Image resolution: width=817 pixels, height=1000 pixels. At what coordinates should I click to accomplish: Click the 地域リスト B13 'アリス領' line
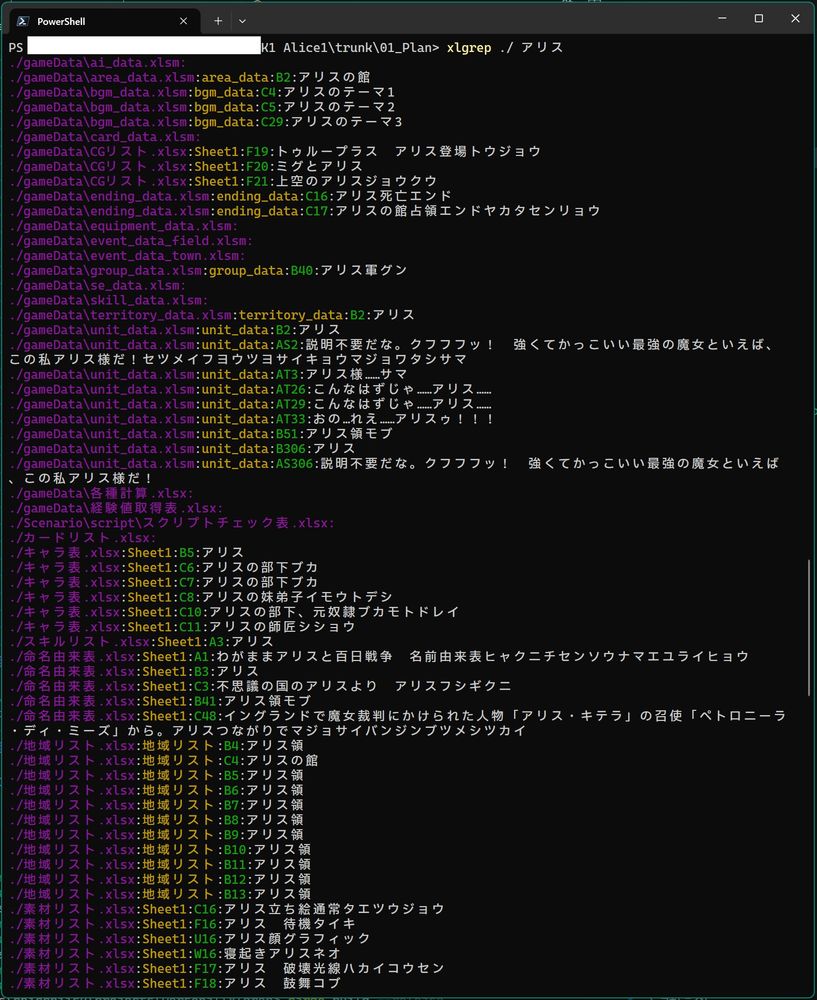tap(160, 893)
